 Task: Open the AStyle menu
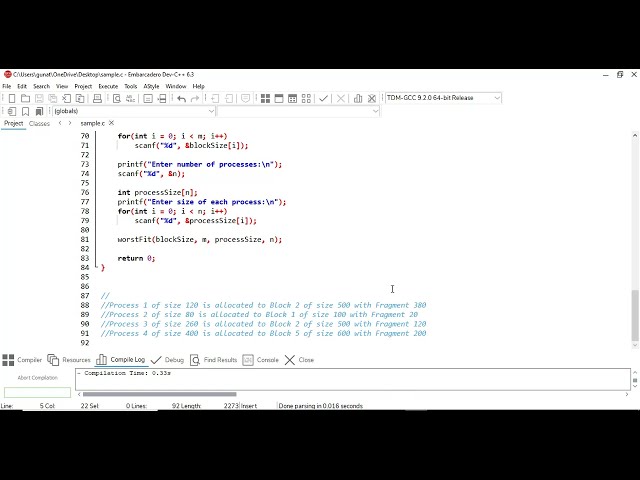click(x=151, y=87)
